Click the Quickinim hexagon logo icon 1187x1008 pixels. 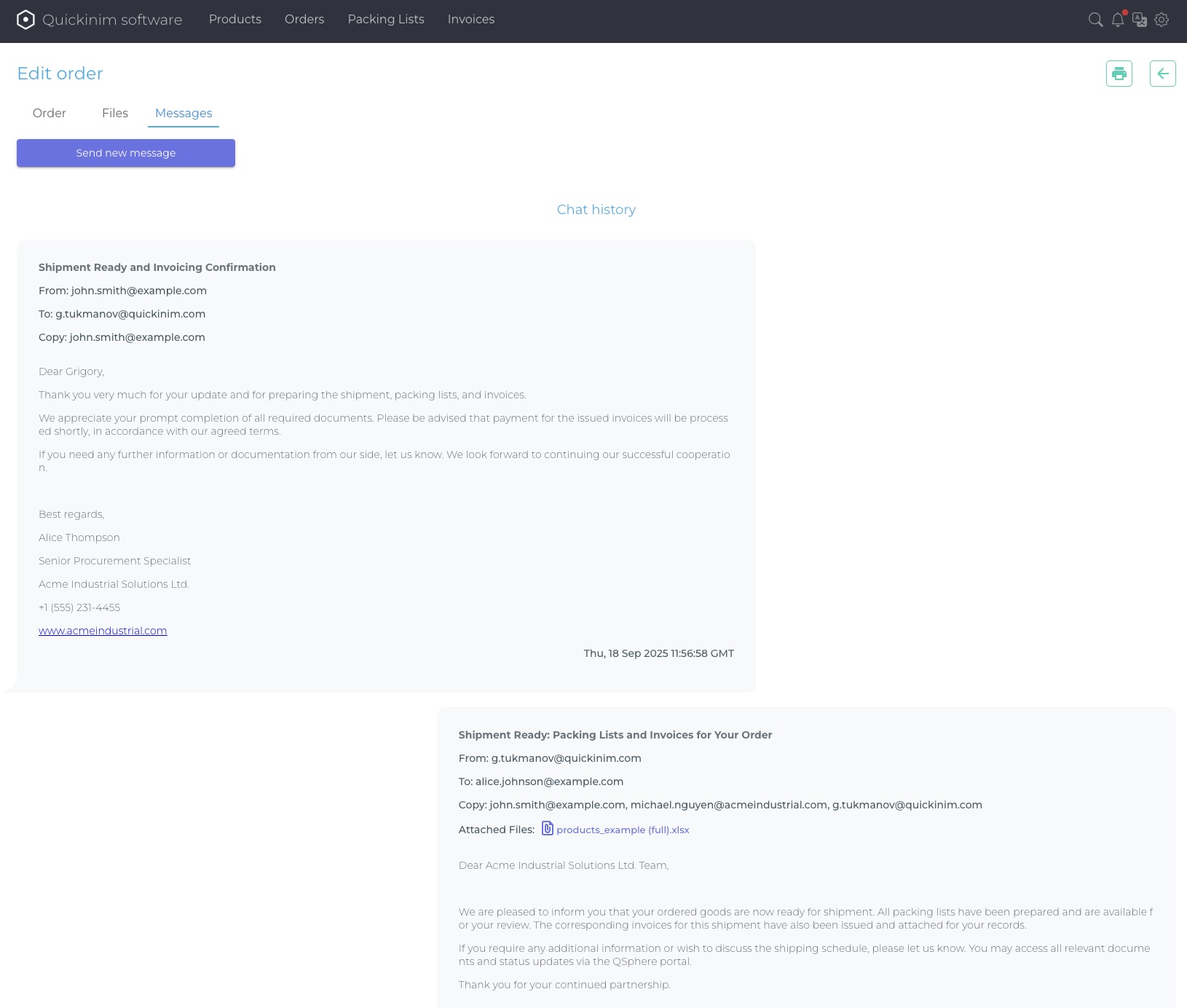pos(25,20)
